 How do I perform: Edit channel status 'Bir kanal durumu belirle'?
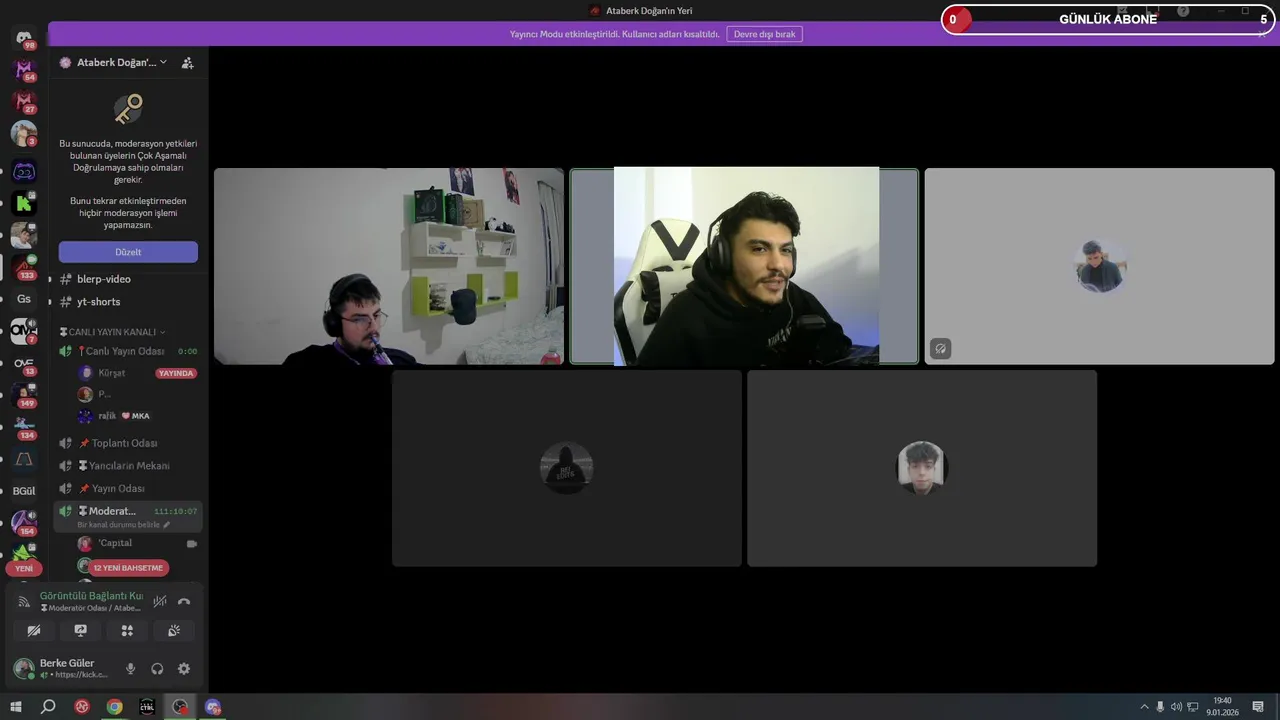tap(123, 525)
